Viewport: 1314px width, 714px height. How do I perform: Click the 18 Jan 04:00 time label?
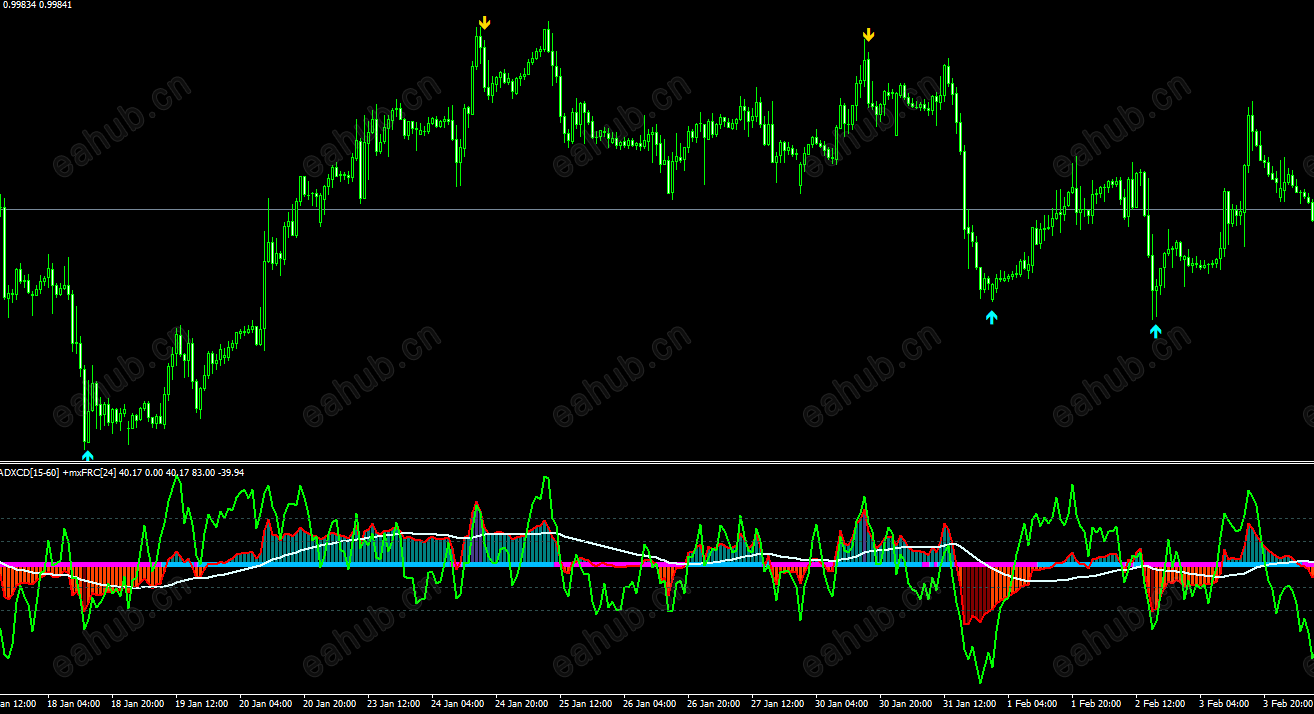[x=75, y=704]
